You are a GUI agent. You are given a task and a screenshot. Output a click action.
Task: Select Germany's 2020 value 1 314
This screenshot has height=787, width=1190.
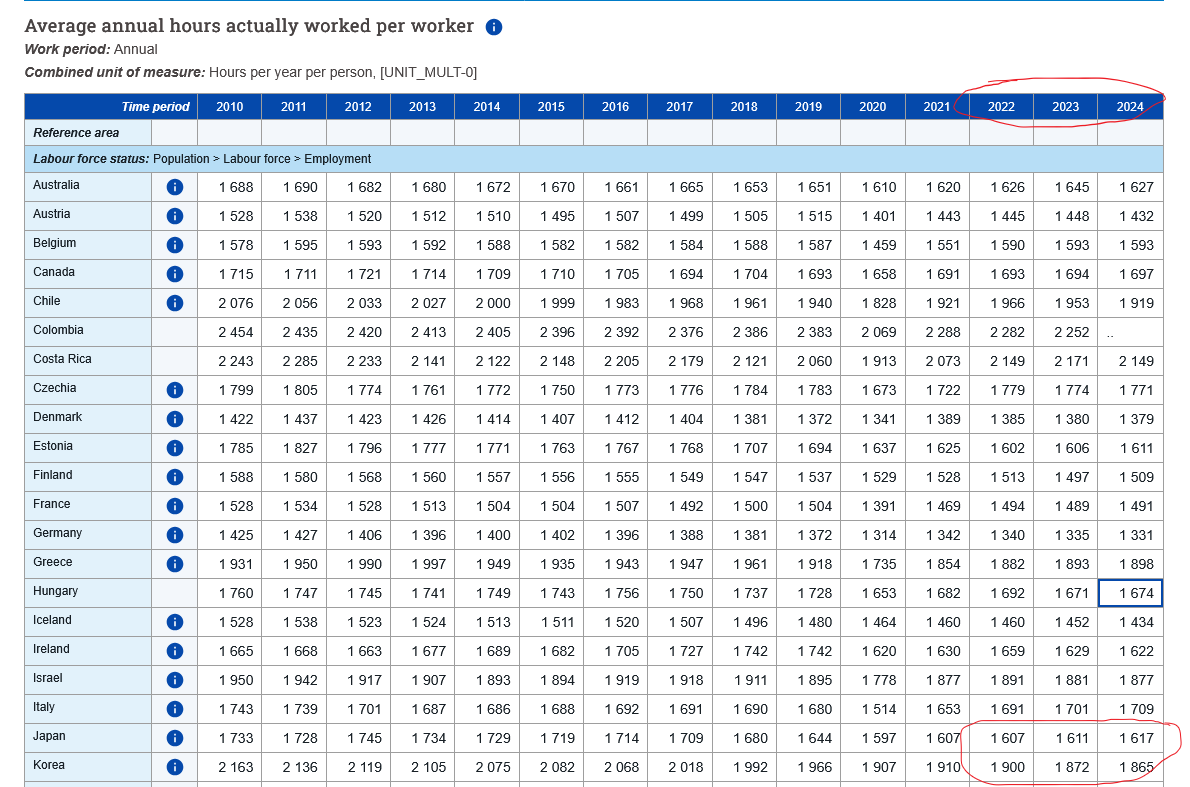coord(873,535)
